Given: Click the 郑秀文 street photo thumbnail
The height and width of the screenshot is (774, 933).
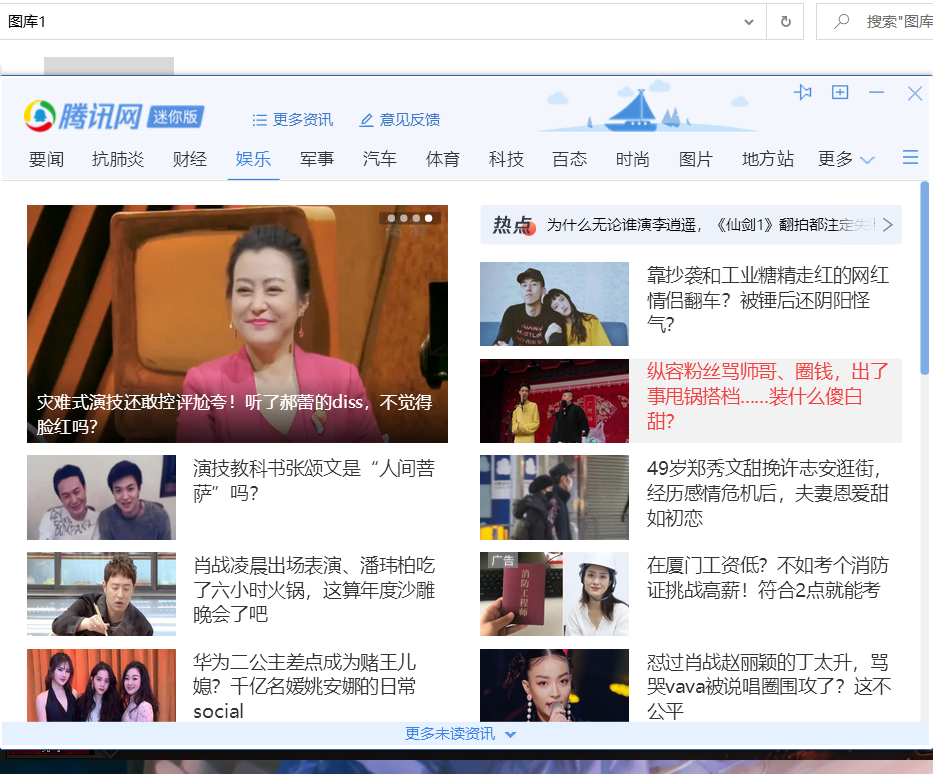Looking at the screenshot, I should [554, 497].
